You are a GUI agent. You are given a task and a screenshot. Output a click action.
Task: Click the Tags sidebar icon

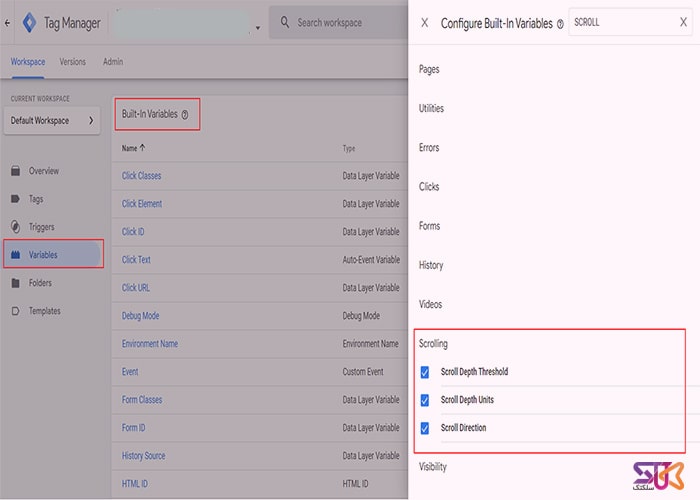(15, 199)
